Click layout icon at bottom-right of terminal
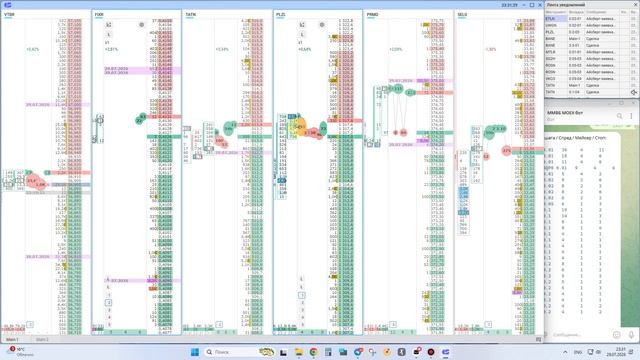Viewport: 640px width, 360px height. pyautogui.click(x=538, y=339)
